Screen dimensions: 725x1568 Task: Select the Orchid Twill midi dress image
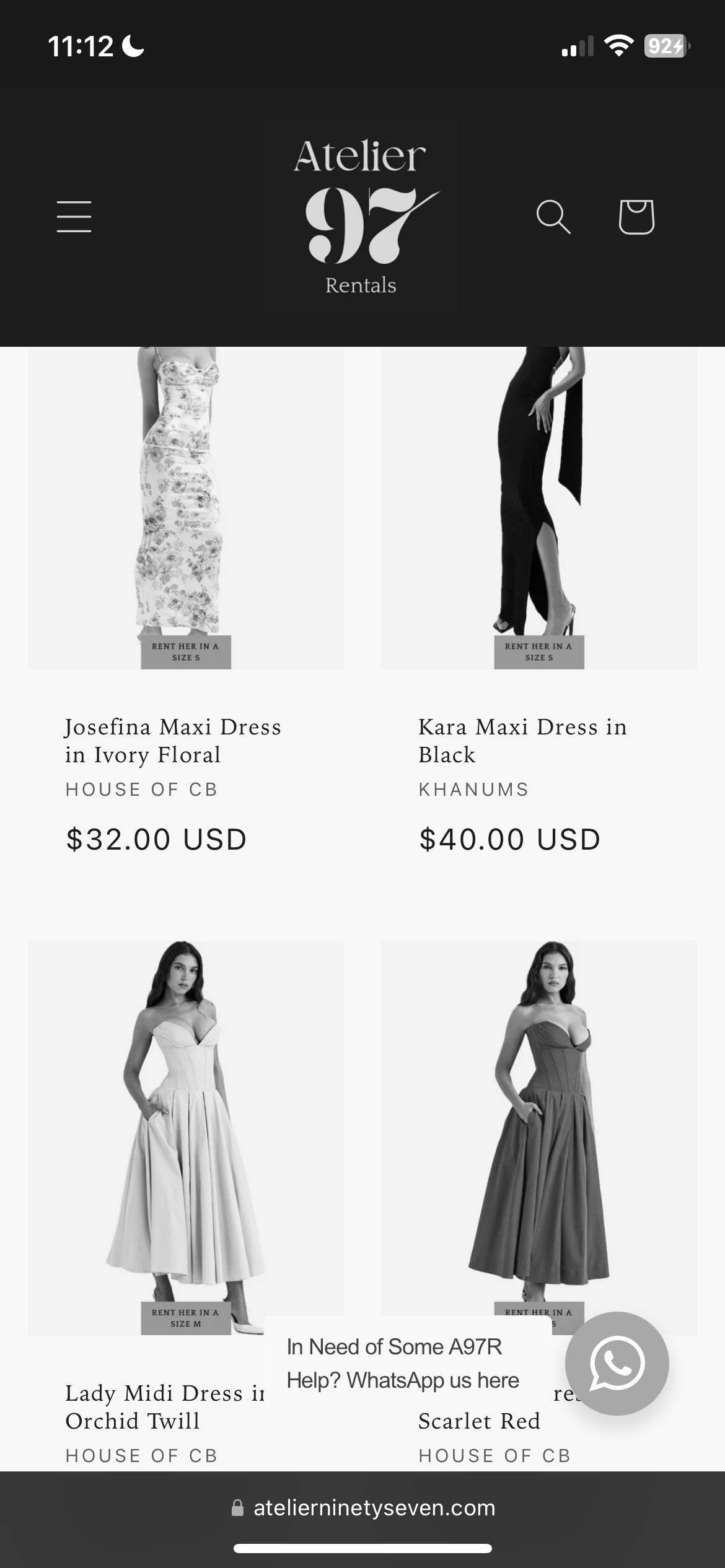(186, 1138)
